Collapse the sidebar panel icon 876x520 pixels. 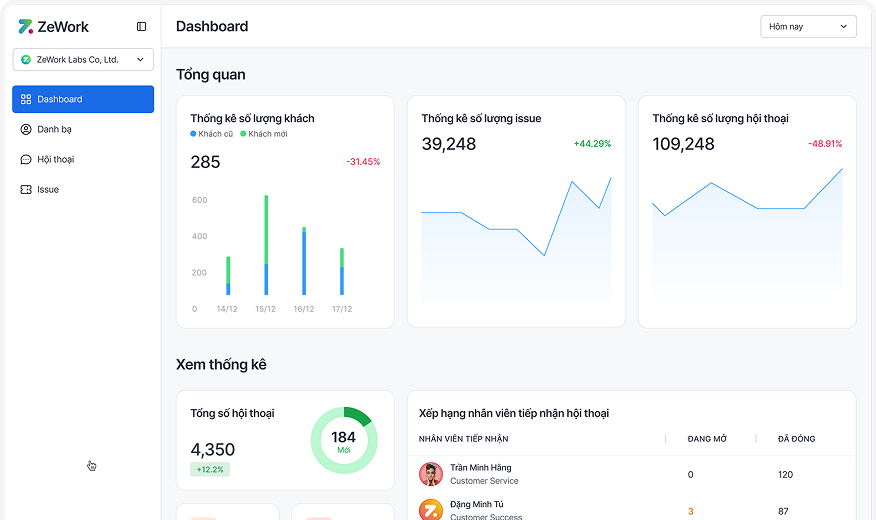click(141, 27)
